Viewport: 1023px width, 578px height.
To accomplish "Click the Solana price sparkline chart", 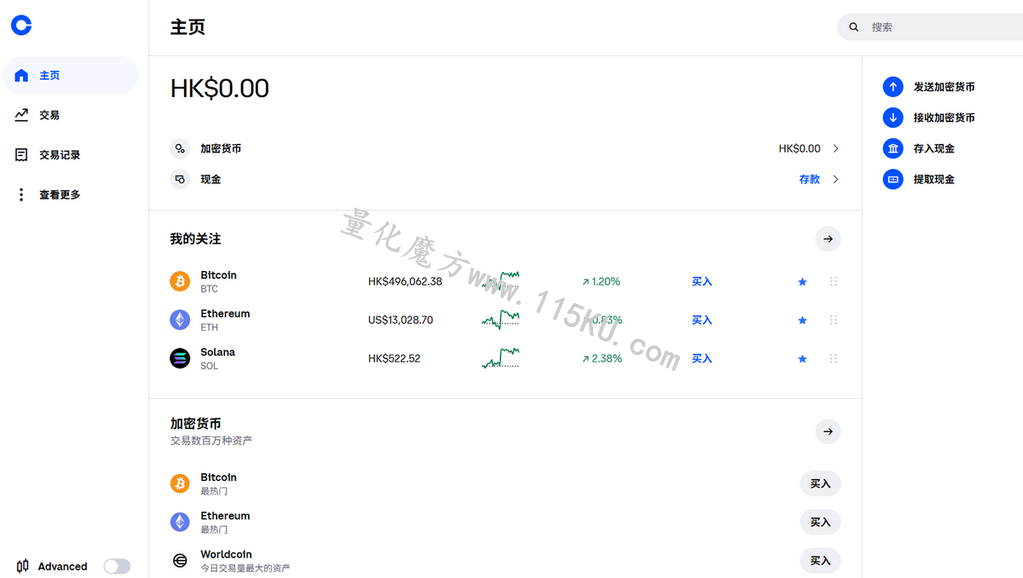I will click(x=500, y=358).
